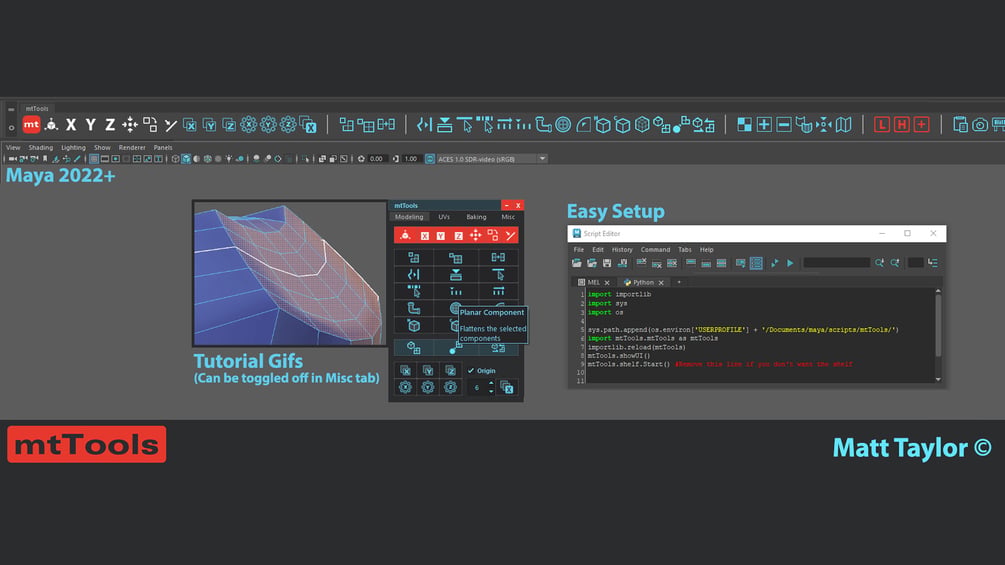This screenshot has width=1005, height=565.
Task: Switch to the Misc tab in mtTools
Action: [x=508, y=217]
